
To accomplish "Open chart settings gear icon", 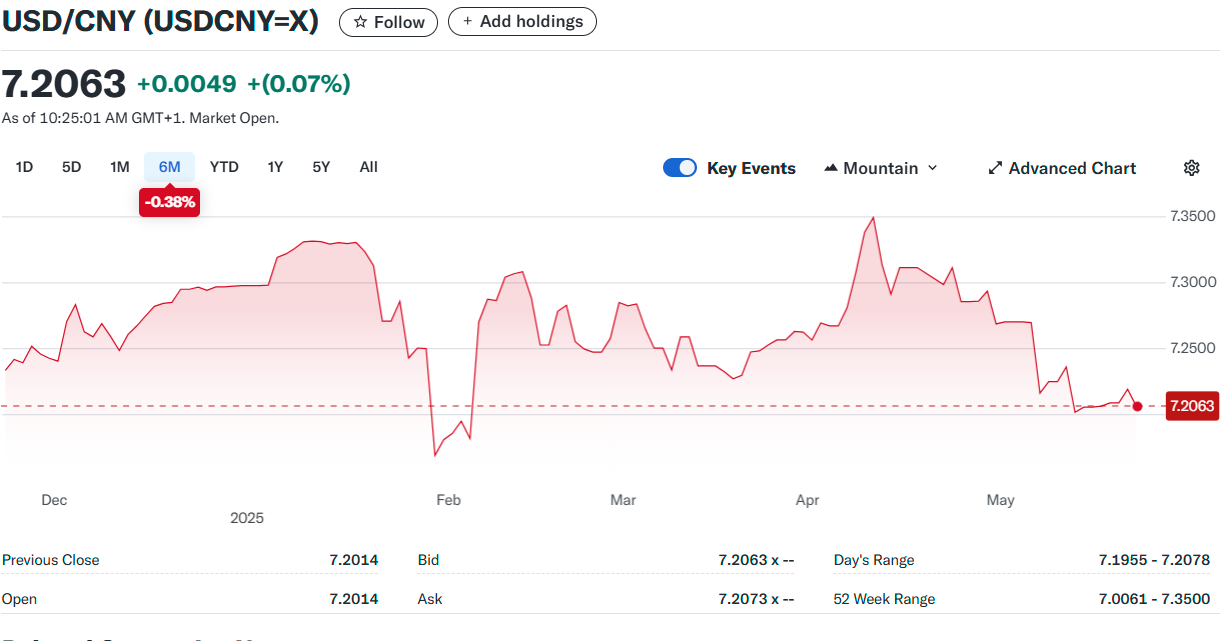I will (1191, 168).
